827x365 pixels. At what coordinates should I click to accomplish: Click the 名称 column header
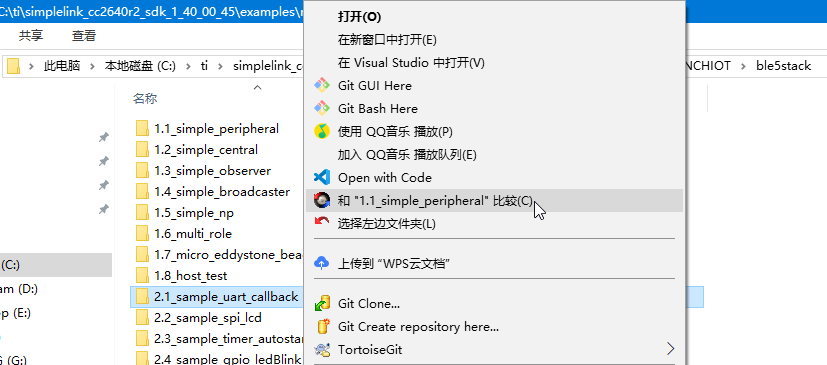click(x=145, y=99)
